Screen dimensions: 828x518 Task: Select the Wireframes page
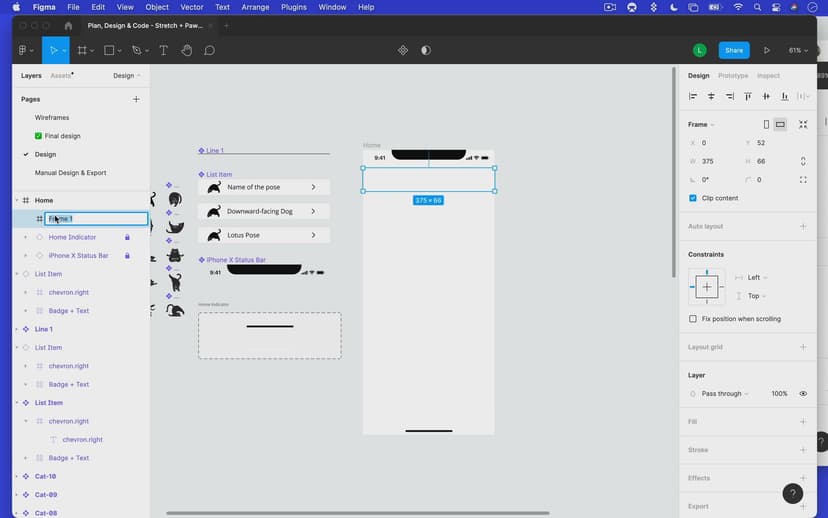point(52,118)
